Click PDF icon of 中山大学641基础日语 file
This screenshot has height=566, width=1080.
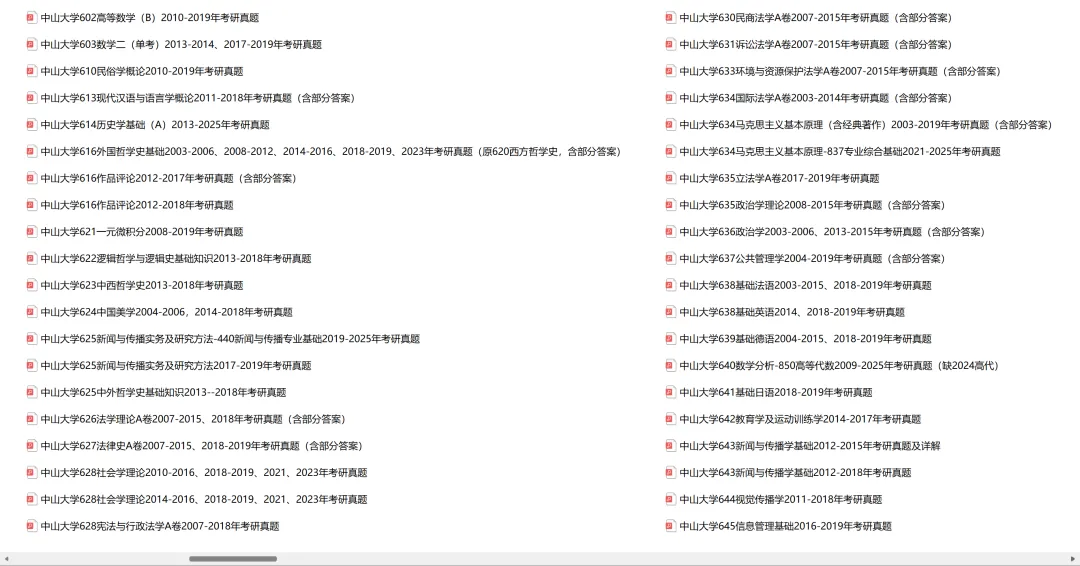tap(670, 392)
